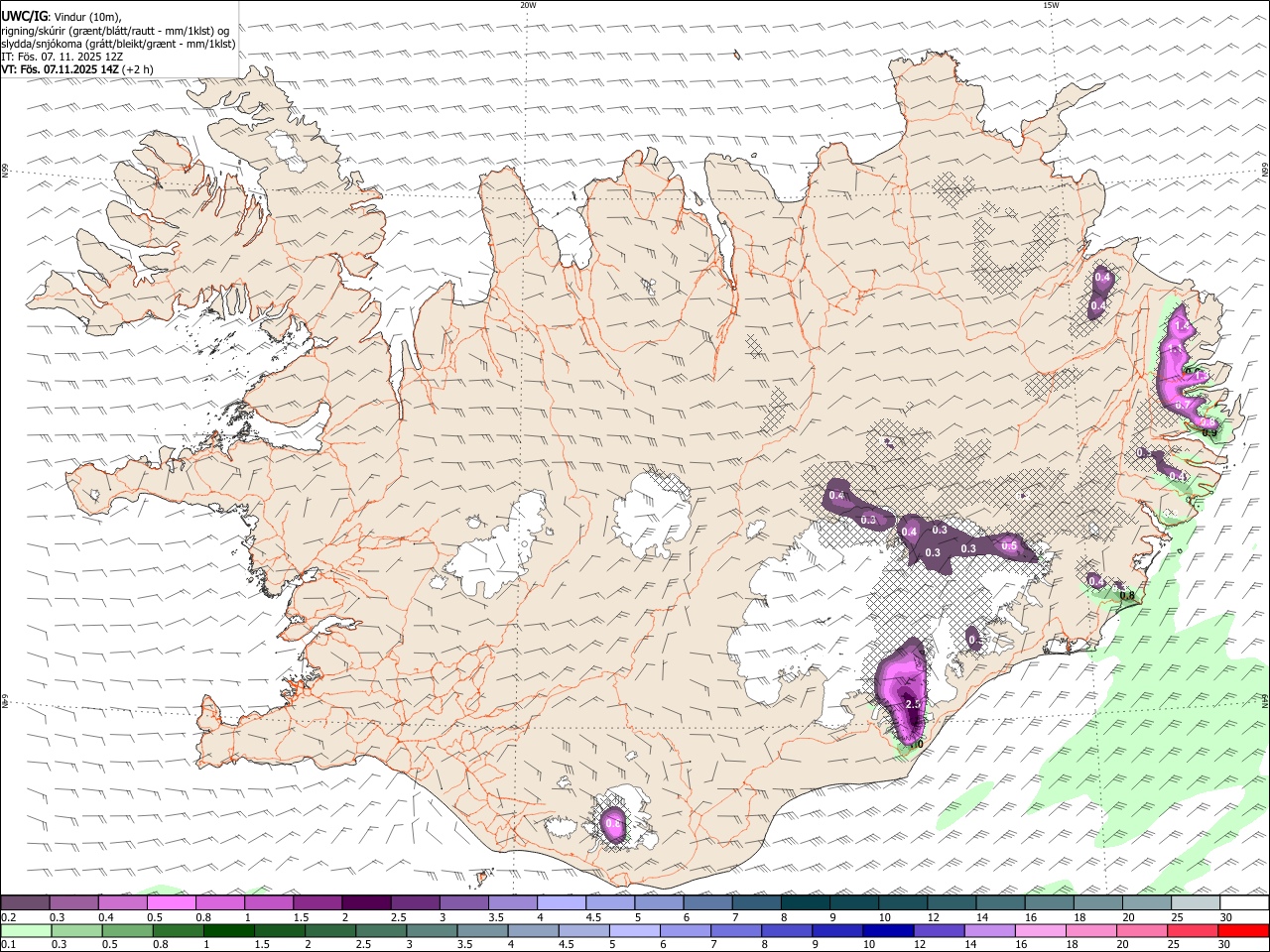This screenshot has width=1270, height=952.
Task: Pick the light lavender 4 swatch in upper scale
Action: pos(562,902)
